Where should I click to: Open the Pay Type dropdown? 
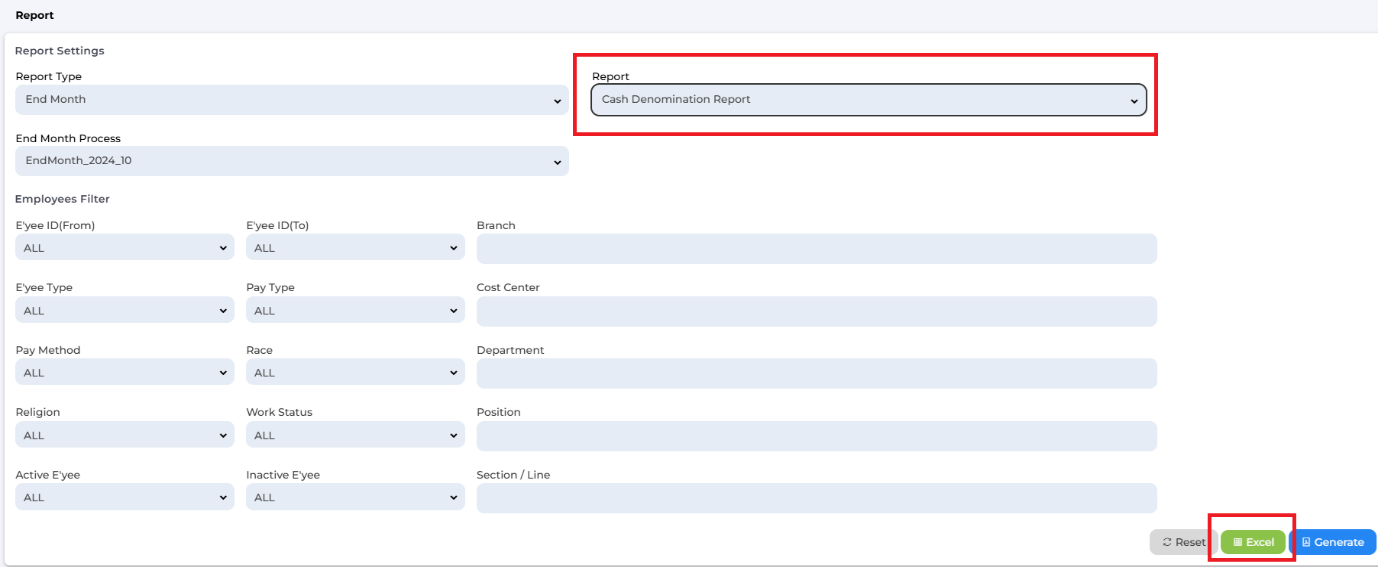(355, 311)
